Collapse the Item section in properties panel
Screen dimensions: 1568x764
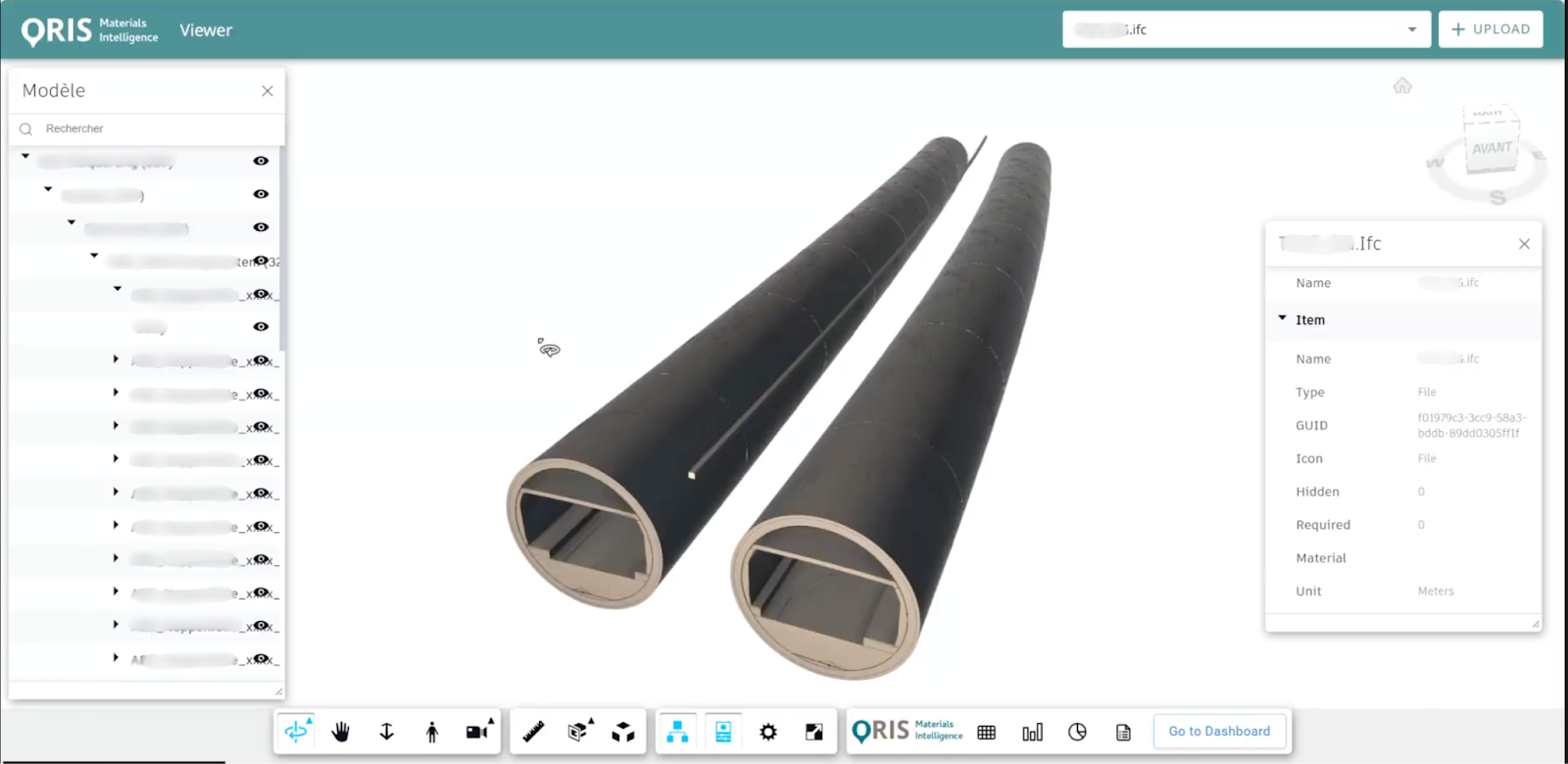[x=1282, y=319]
